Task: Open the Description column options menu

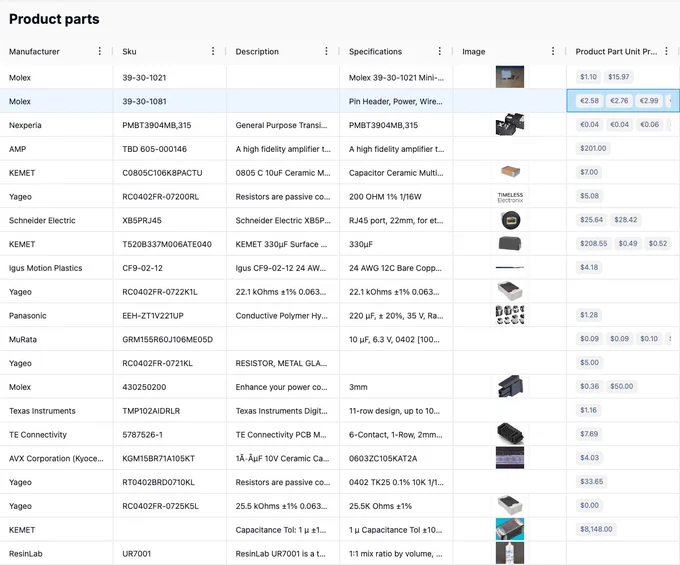Action: [x=326, y=51]
